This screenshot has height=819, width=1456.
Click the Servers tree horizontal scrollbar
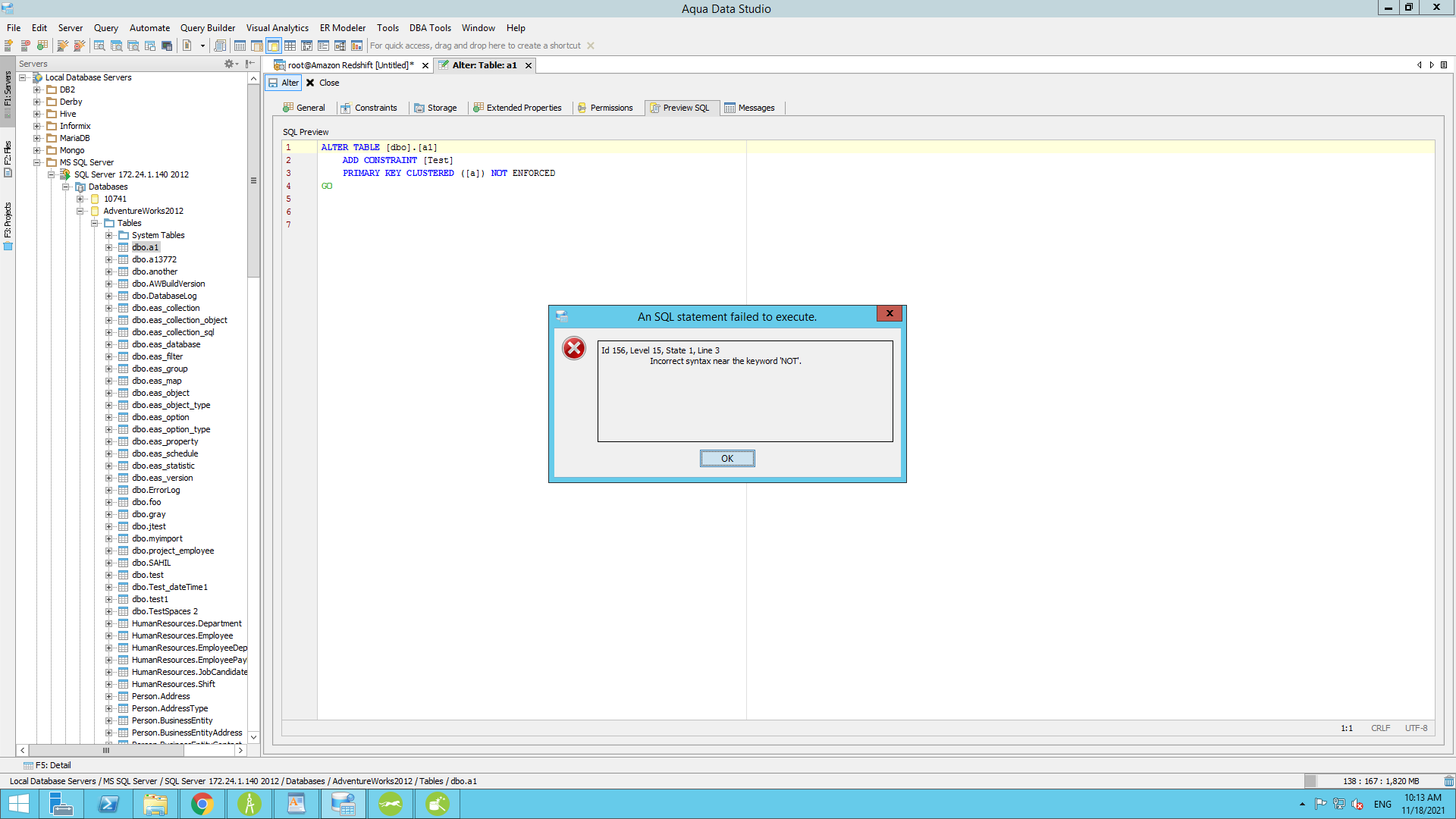[106, 750]
